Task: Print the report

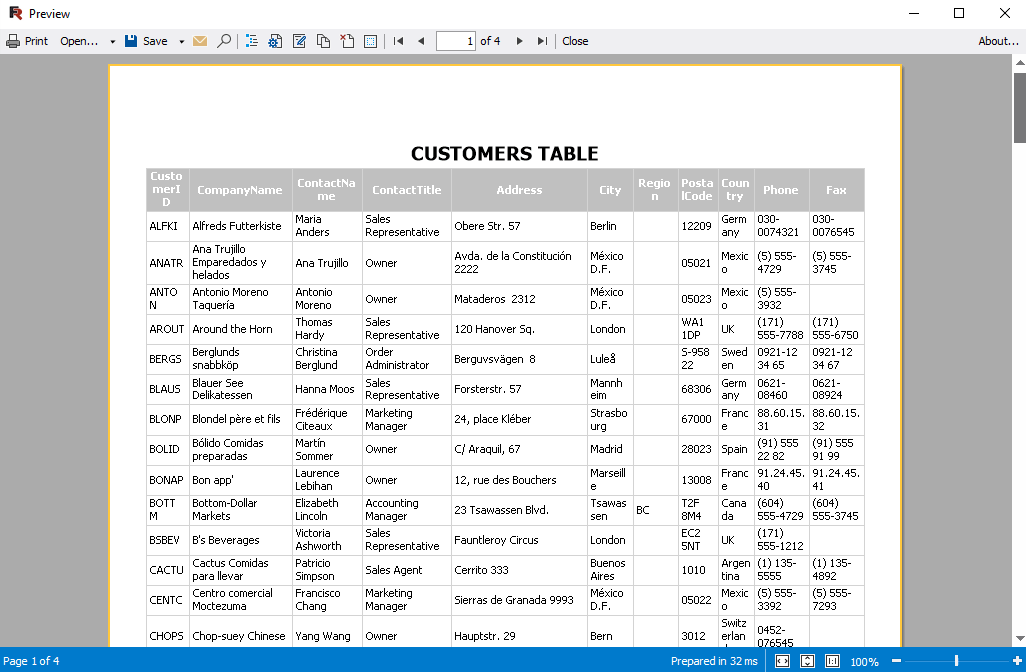Action: 27,41
